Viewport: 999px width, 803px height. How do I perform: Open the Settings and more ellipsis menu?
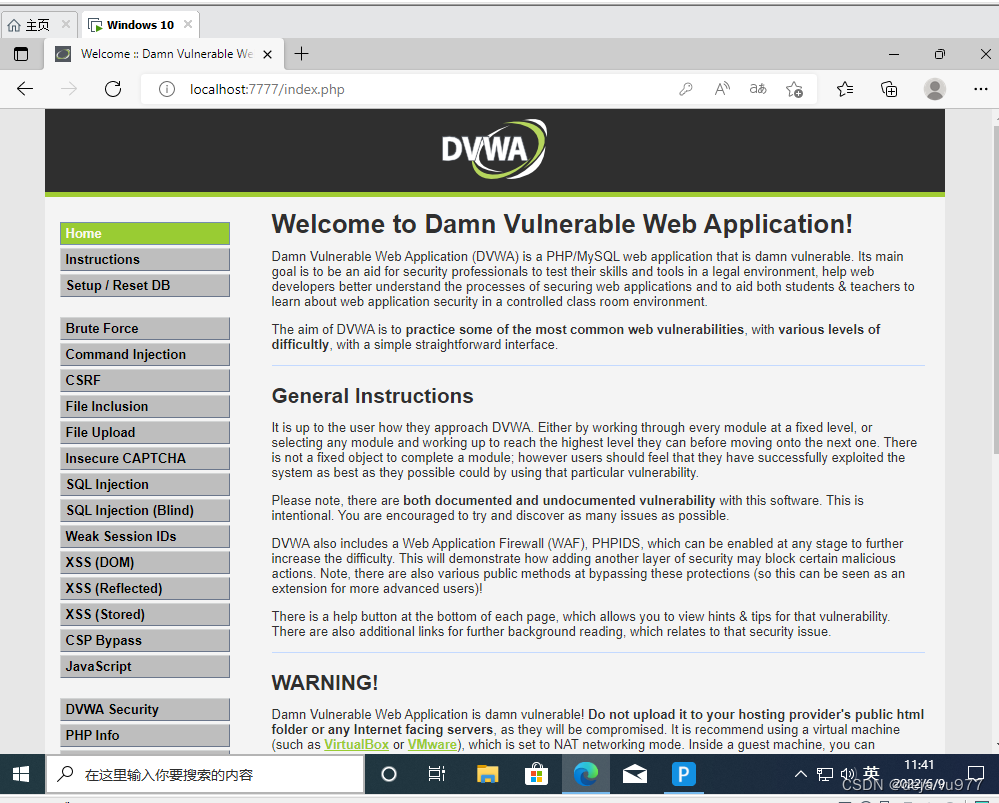(981, 89)
